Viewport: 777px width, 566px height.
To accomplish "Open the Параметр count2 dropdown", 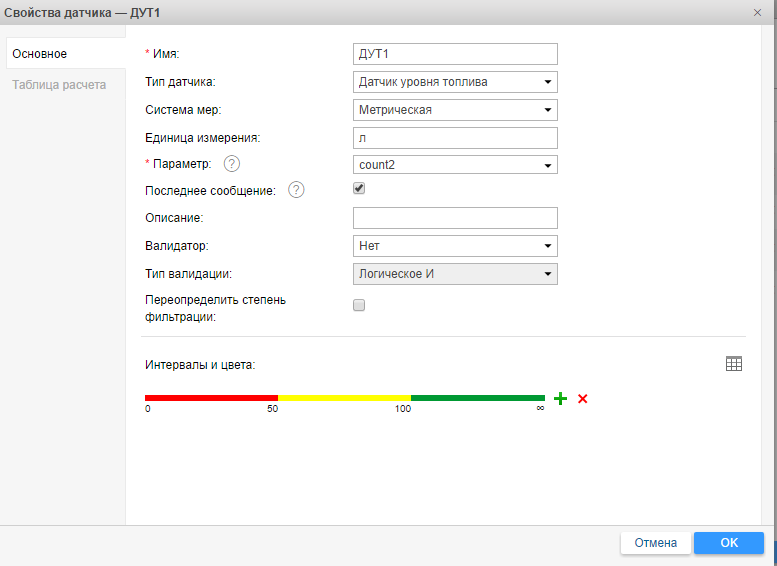I will pyautogui.click(x=455, y=165).
